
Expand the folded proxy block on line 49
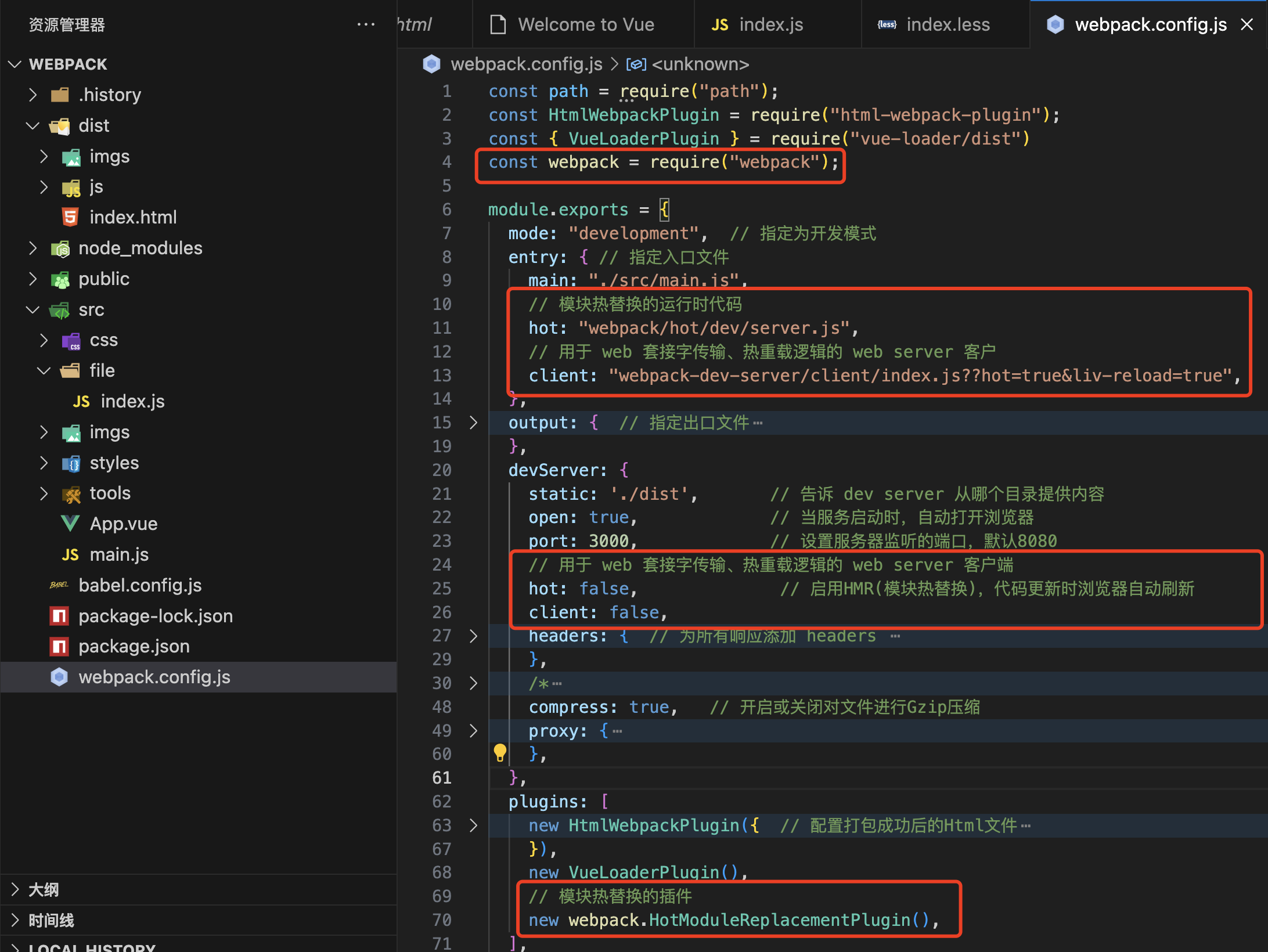tap(473, 730)
